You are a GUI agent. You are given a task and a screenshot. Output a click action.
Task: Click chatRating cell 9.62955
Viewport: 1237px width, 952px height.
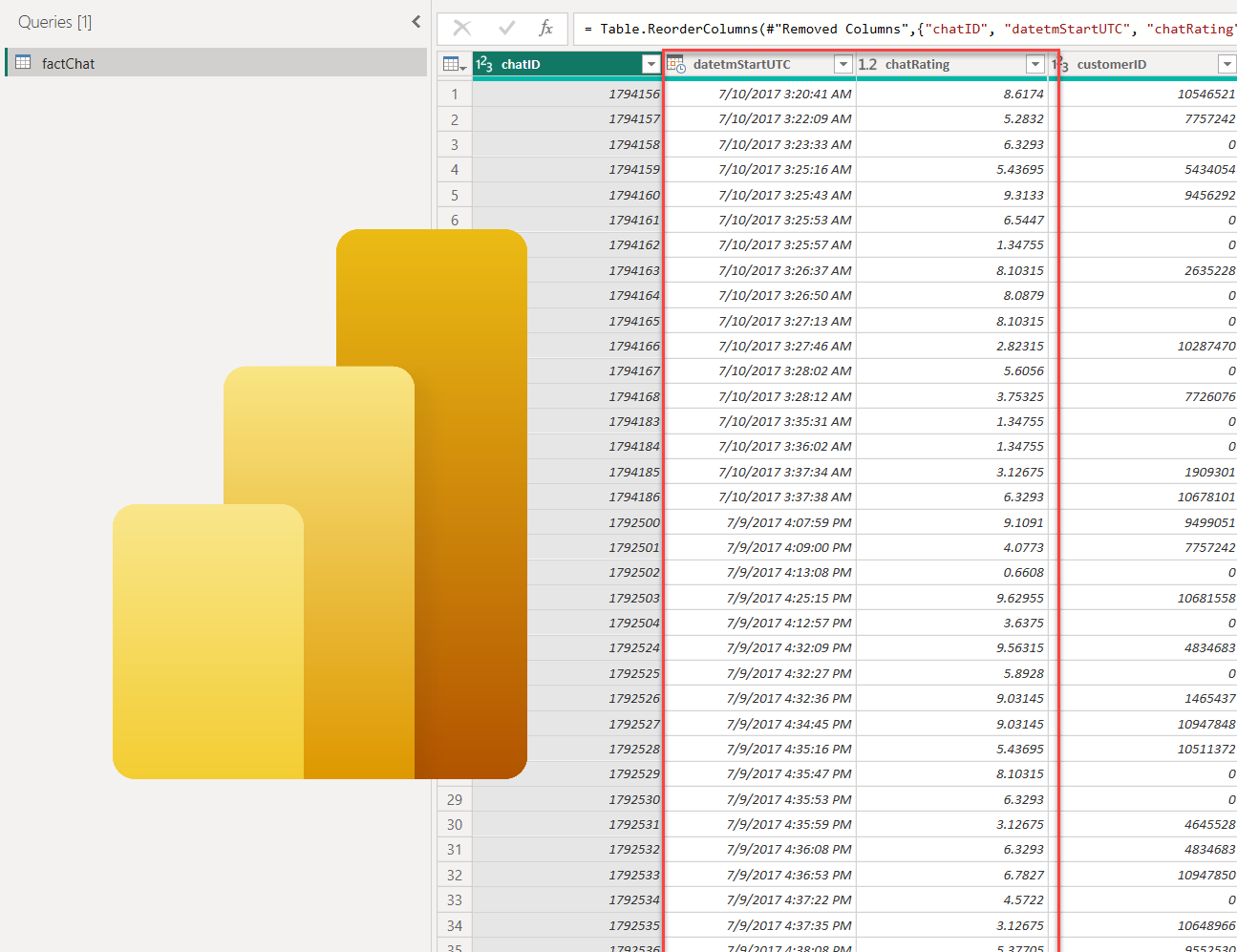[x=951, y=598]
